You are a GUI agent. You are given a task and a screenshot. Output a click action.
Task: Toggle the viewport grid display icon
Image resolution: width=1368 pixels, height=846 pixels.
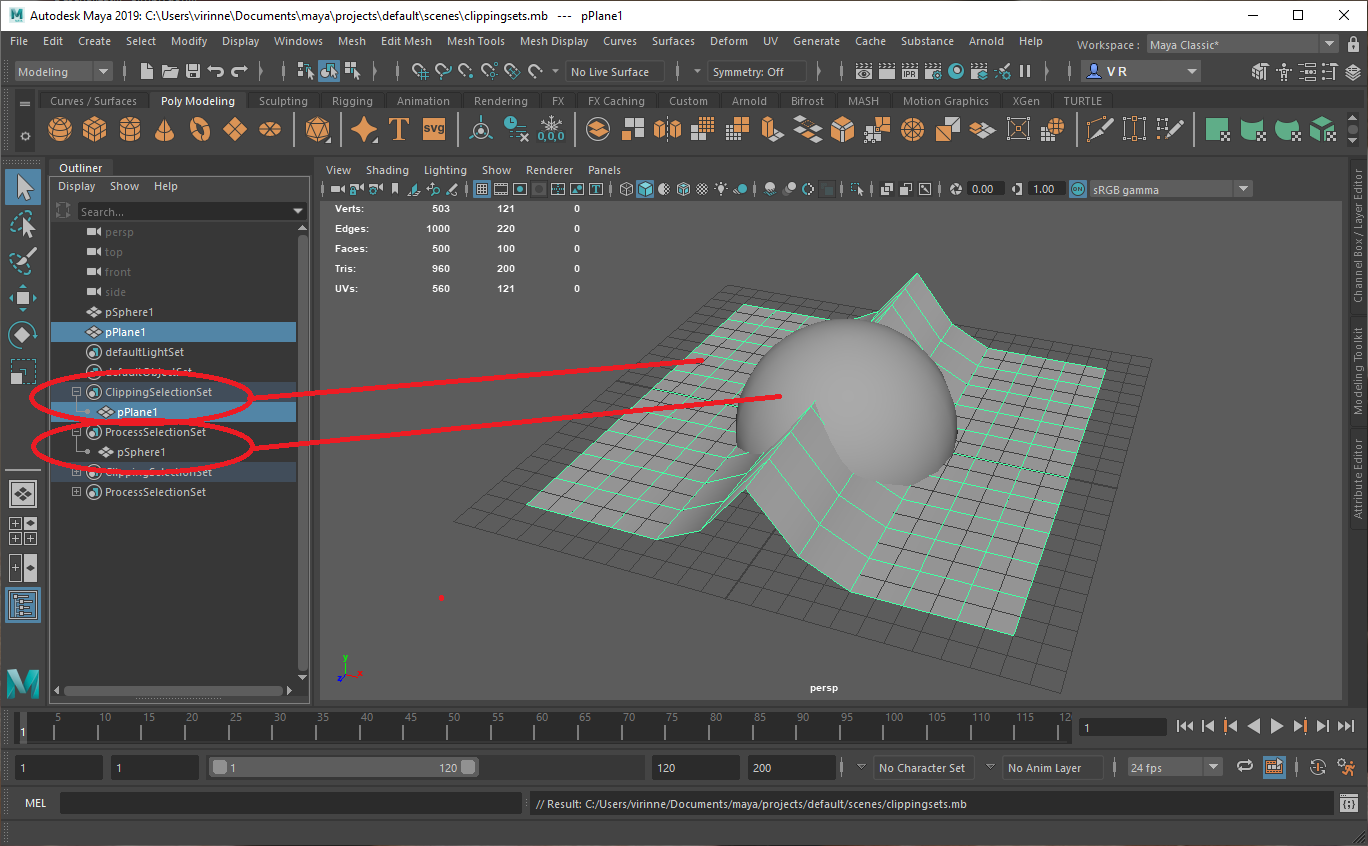(482, 189)
